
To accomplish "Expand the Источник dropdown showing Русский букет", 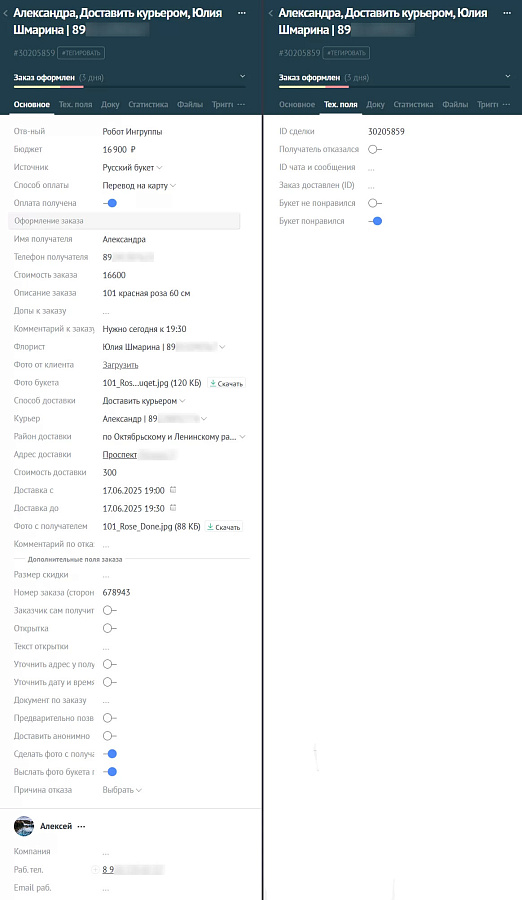I will point(132,168).
